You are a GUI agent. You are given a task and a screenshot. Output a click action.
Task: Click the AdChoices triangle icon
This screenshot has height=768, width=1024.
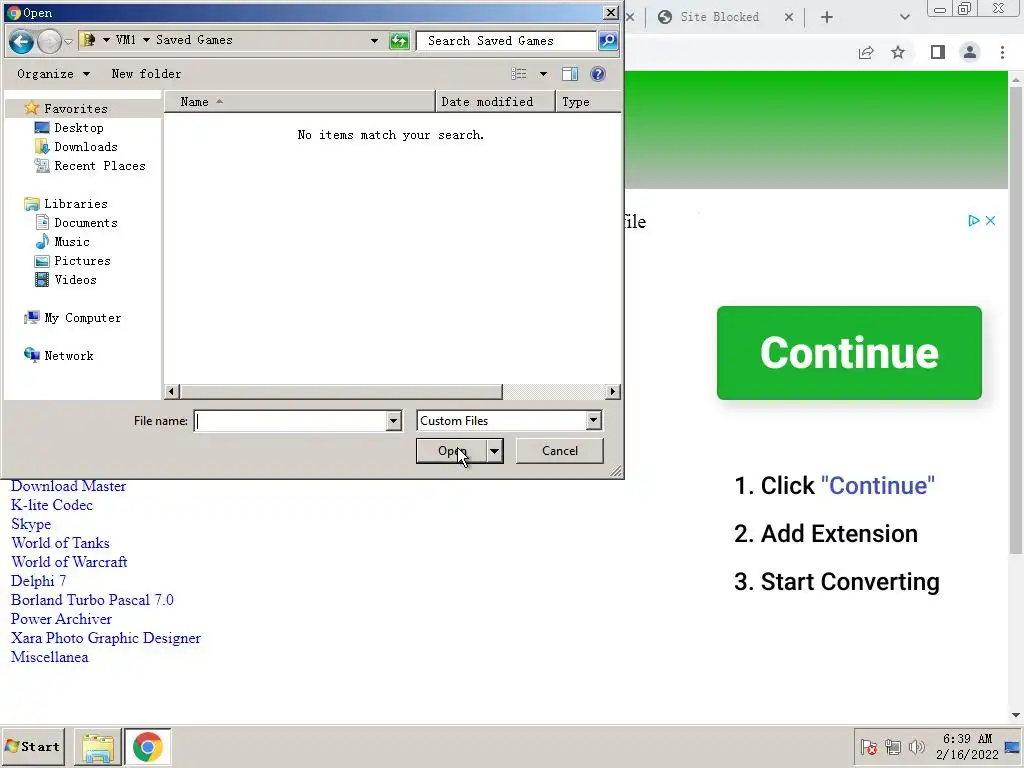[x=974, y=221]
